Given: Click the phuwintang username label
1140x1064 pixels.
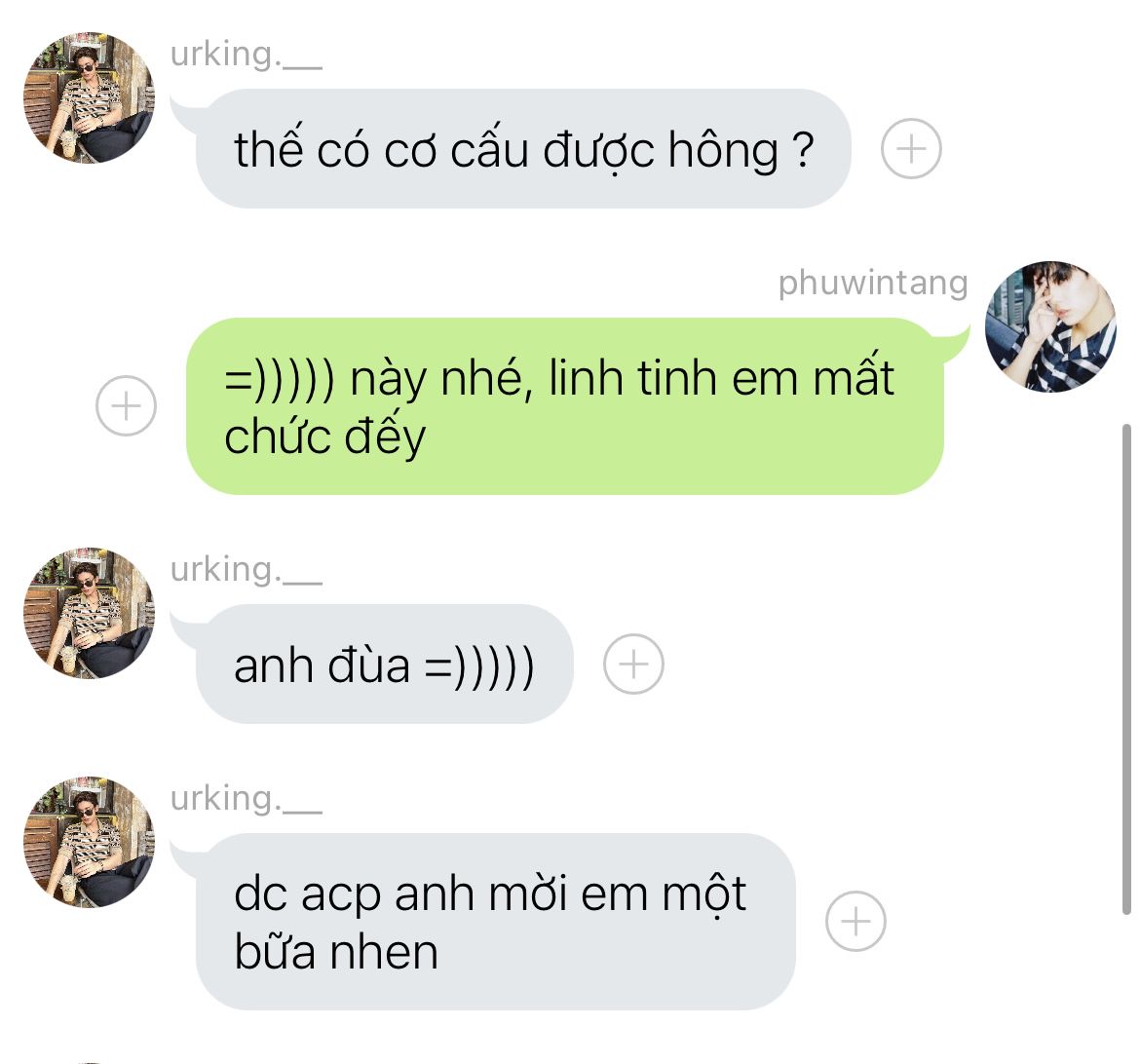Looking at the screenshot, I should 872,284.
